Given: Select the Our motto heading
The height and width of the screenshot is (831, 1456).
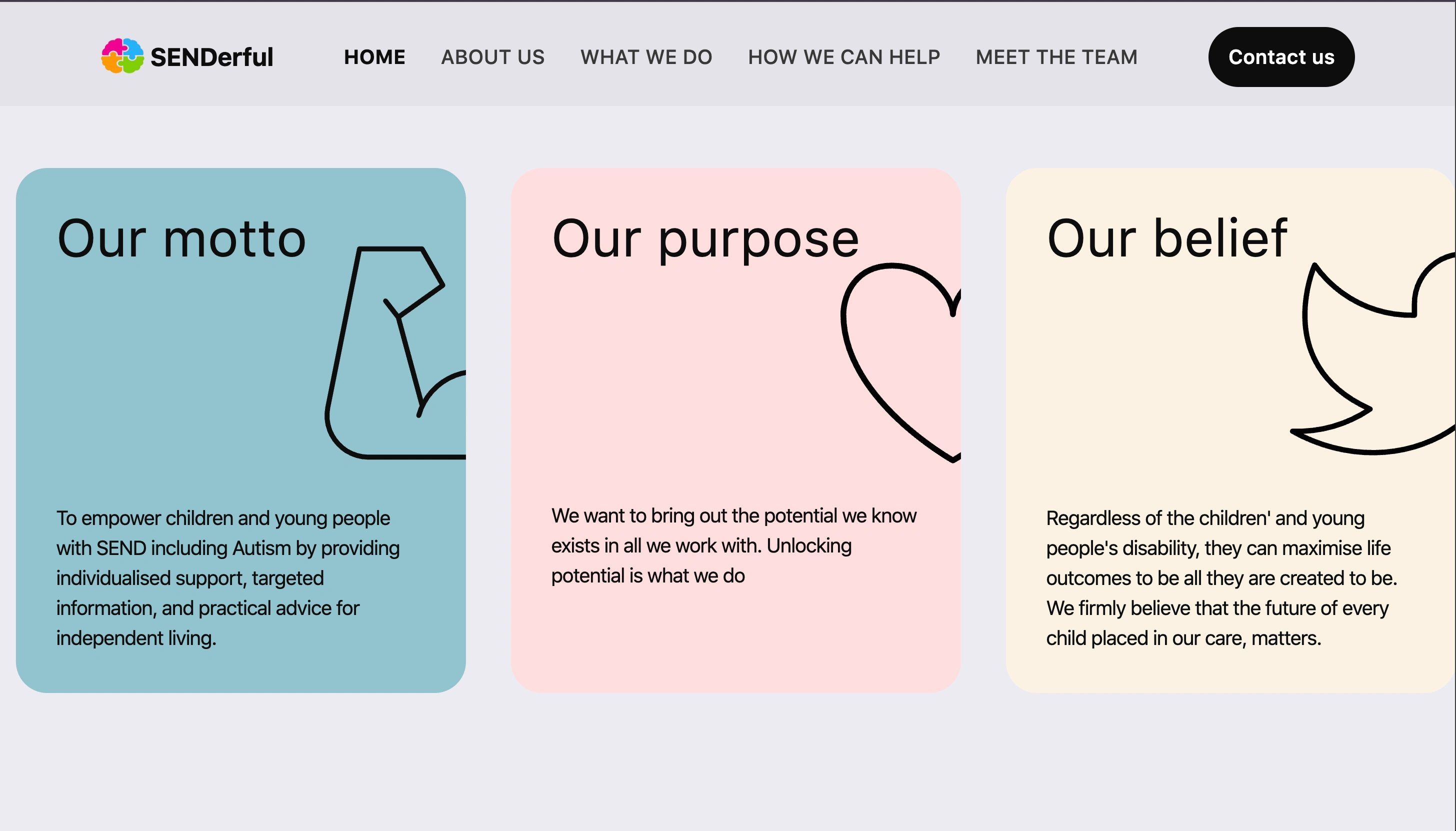Looking at the screenshot, I should 181,238.
